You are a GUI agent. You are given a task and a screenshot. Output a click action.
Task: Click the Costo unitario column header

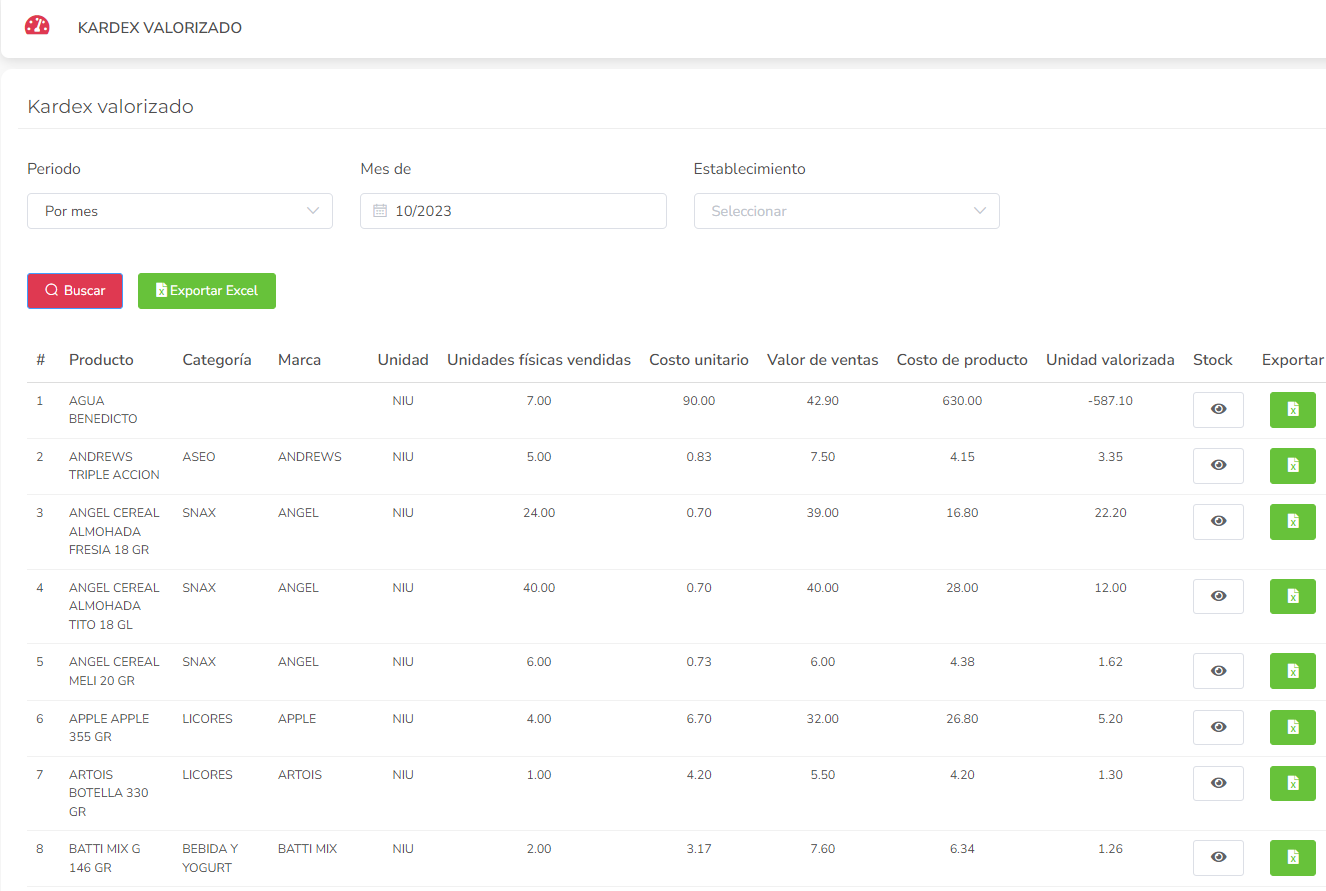(x=699, y=360)
